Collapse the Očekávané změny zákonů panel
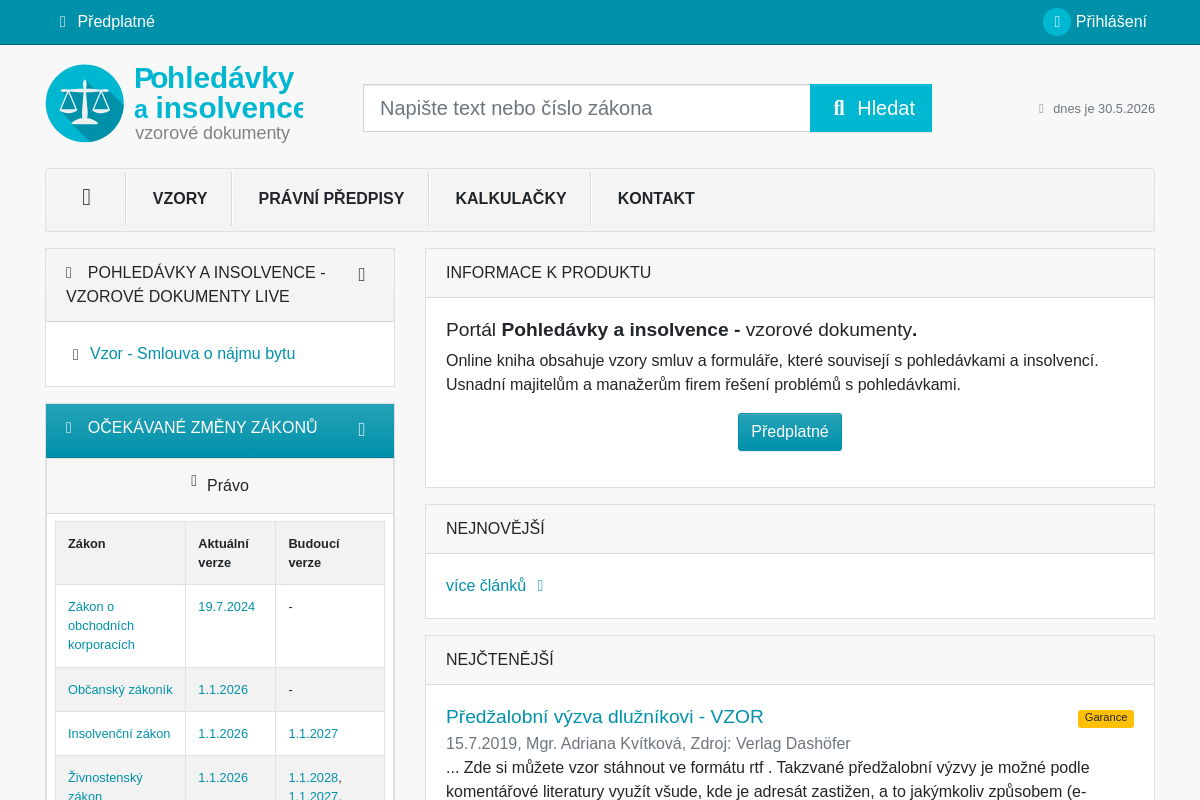The width and height of the screenshot is (1200, 800). [x=362, y=430]
